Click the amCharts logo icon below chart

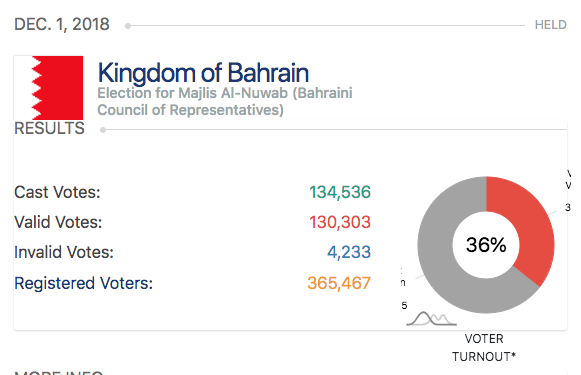point(431,319)
